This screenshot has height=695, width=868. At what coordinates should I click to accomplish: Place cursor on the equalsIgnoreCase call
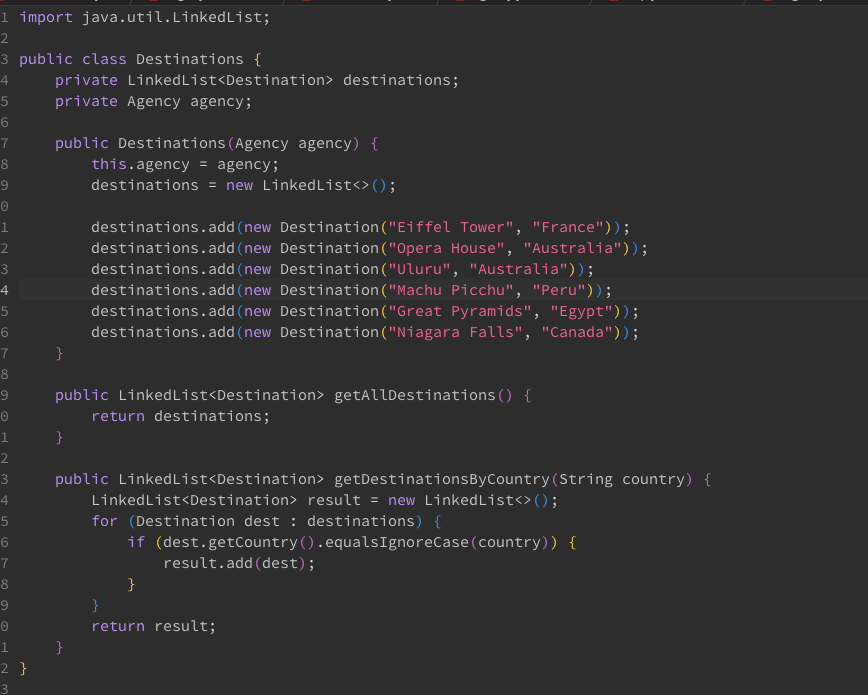396,541
